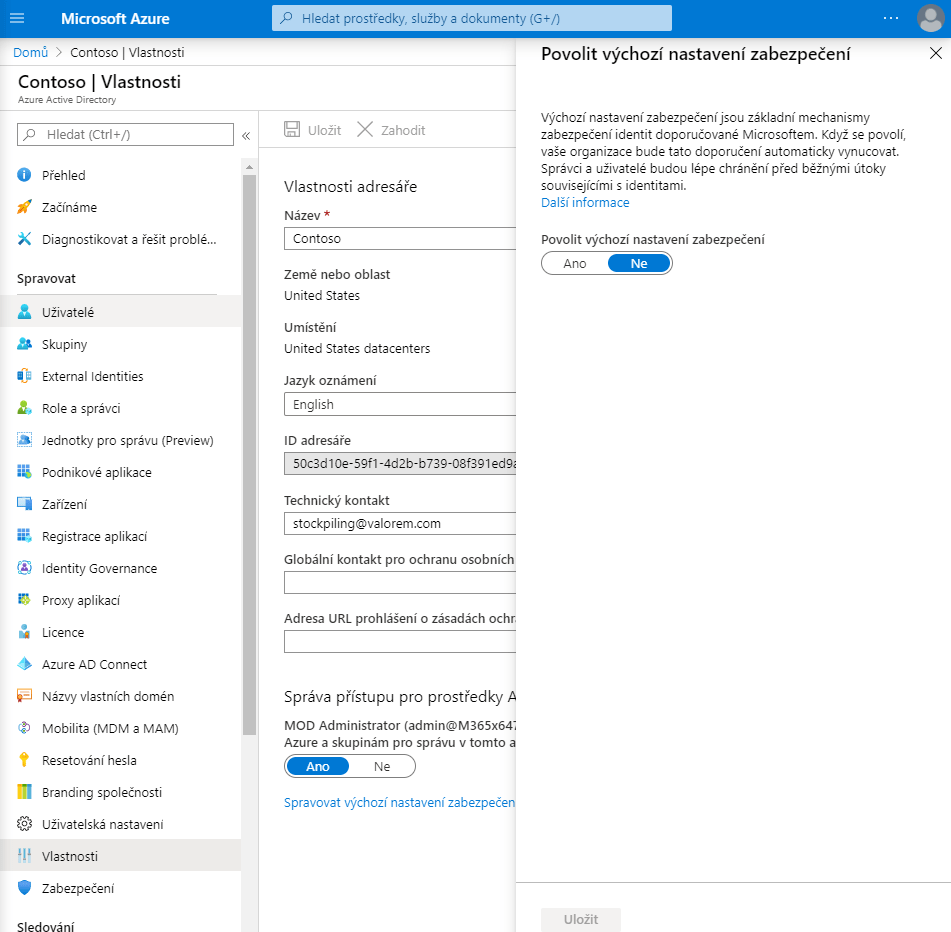951x932 pixels.
Task: Click the Discard X icon in toolbar
Action: [365, 130]
